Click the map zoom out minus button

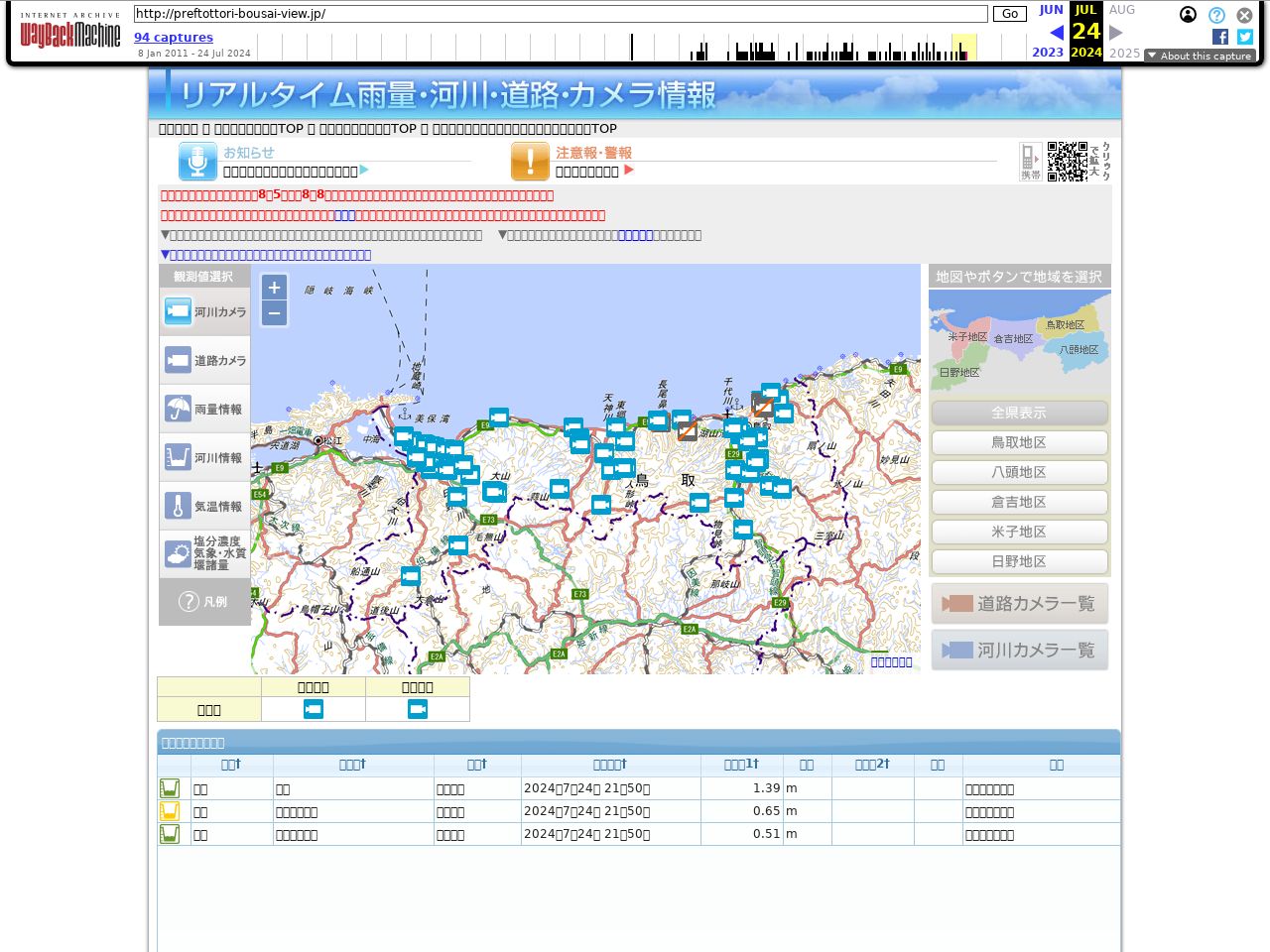coord(274,313)
